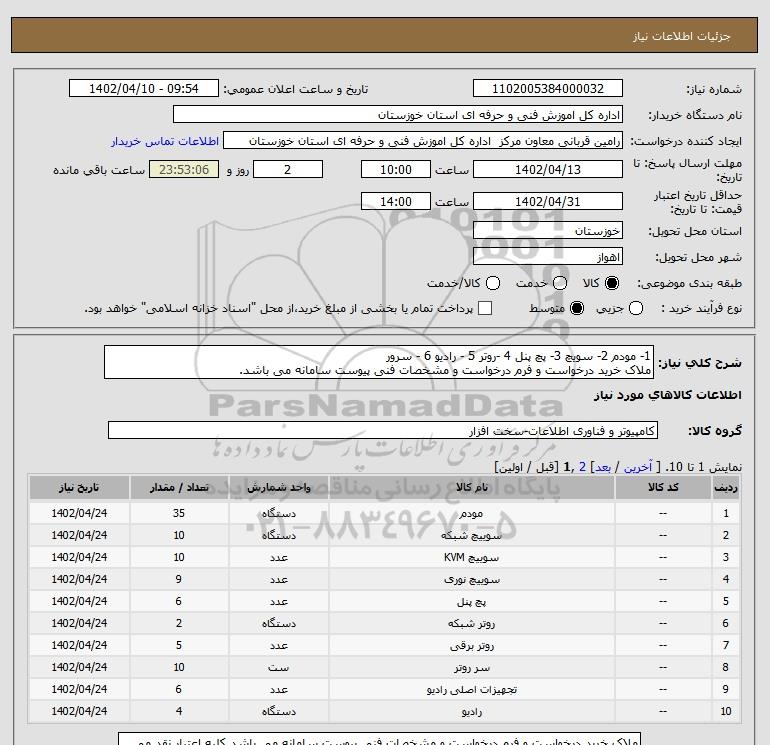
Task: Select the جزیی purchase type radio
Action: [x=636, y=308]
